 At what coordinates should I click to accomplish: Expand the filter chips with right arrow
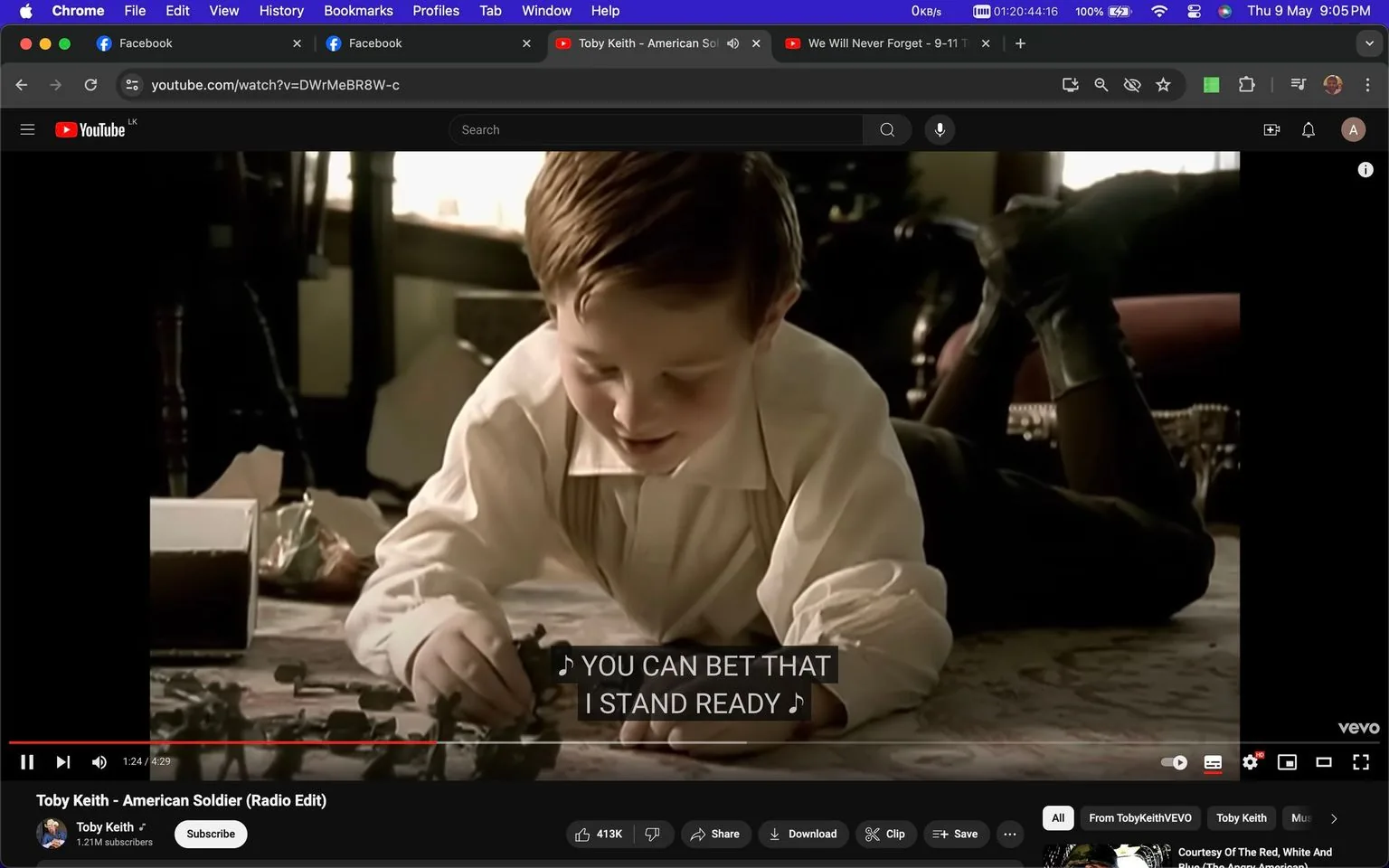coord(1334,817)
